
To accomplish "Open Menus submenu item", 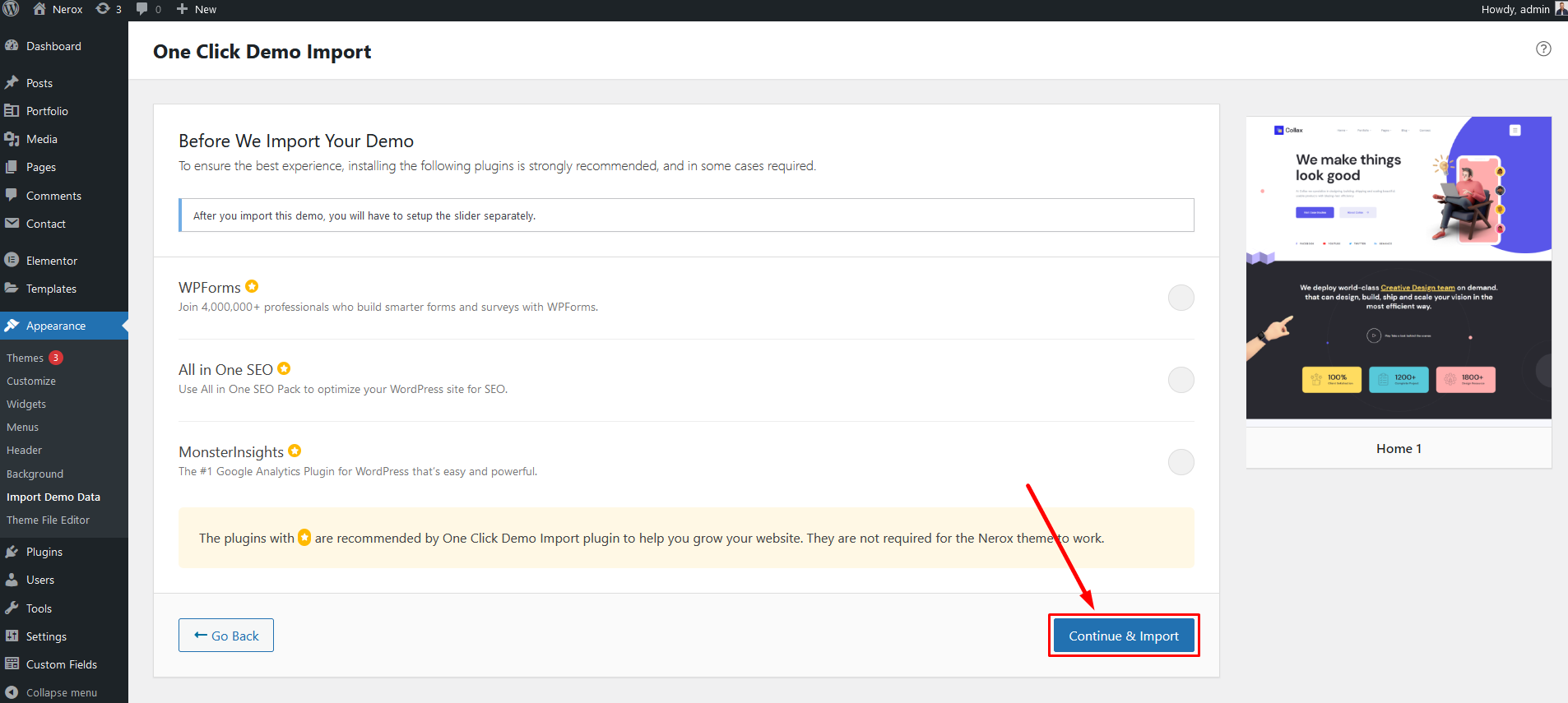I will [22, 427].
